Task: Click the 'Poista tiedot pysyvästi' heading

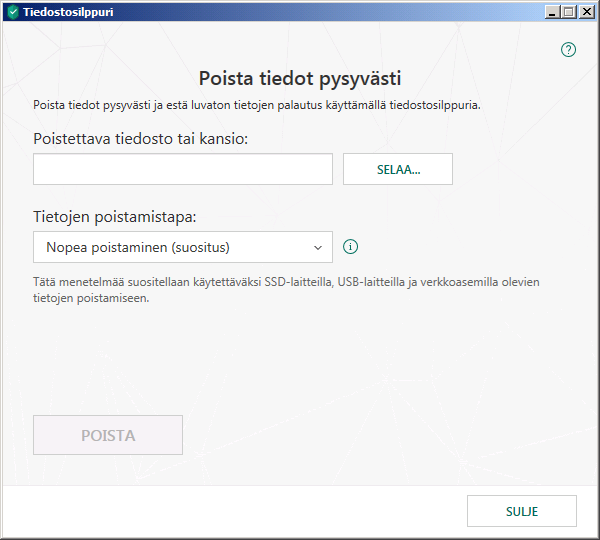Action: [300, 78]
